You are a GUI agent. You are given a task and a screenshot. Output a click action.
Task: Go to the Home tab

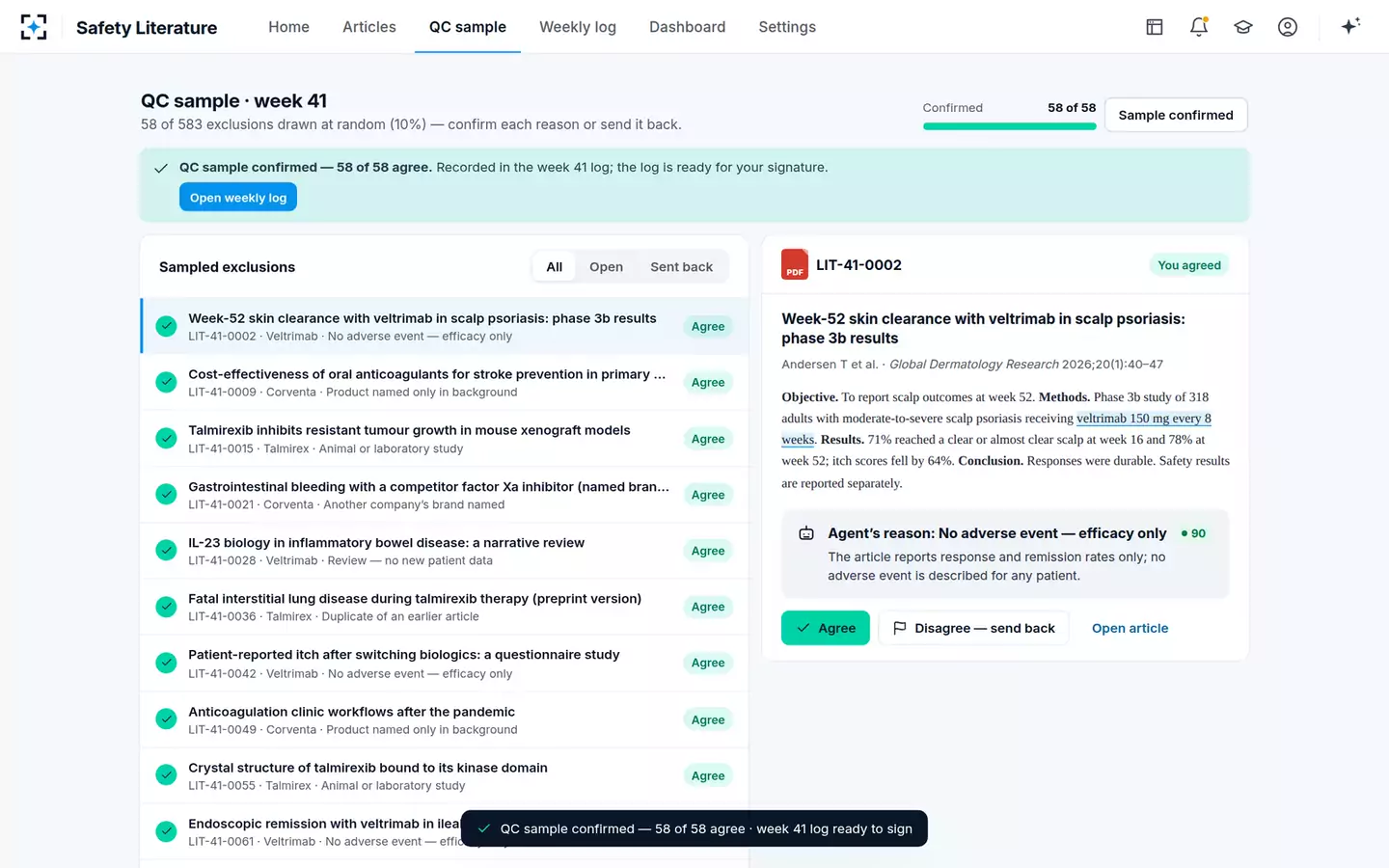pos(288,27)
